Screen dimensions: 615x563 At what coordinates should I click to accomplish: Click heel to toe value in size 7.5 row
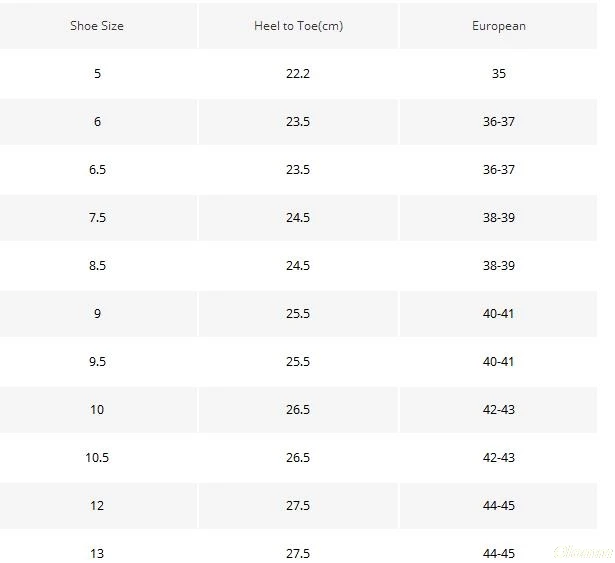(x=298, y=218)
